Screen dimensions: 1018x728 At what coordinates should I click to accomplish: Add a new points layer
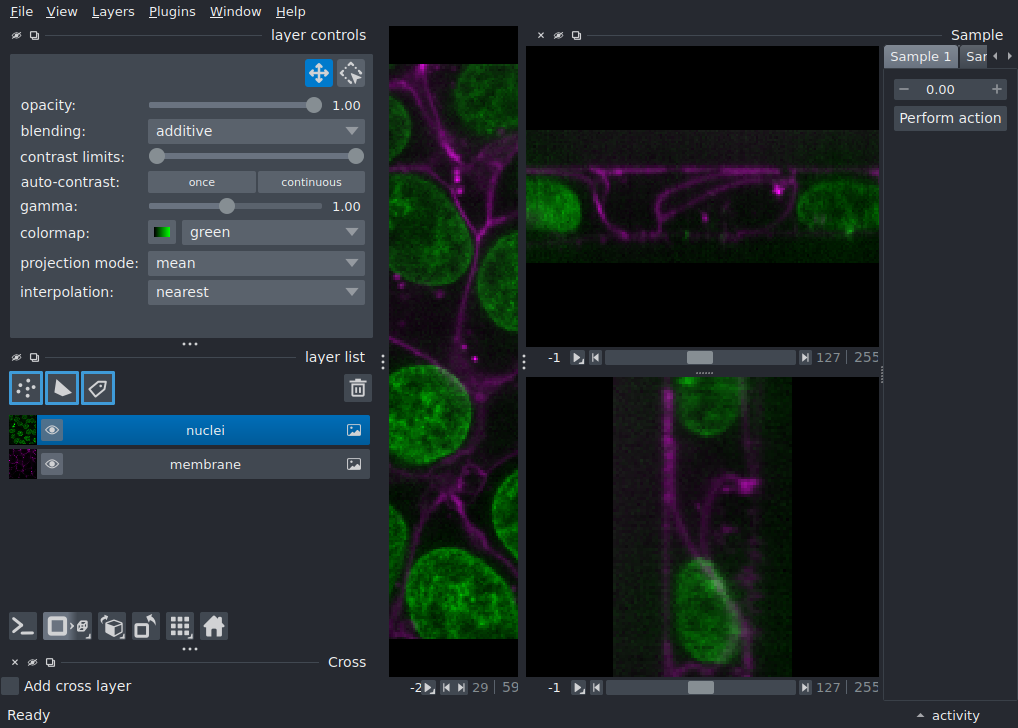(26, 388)
